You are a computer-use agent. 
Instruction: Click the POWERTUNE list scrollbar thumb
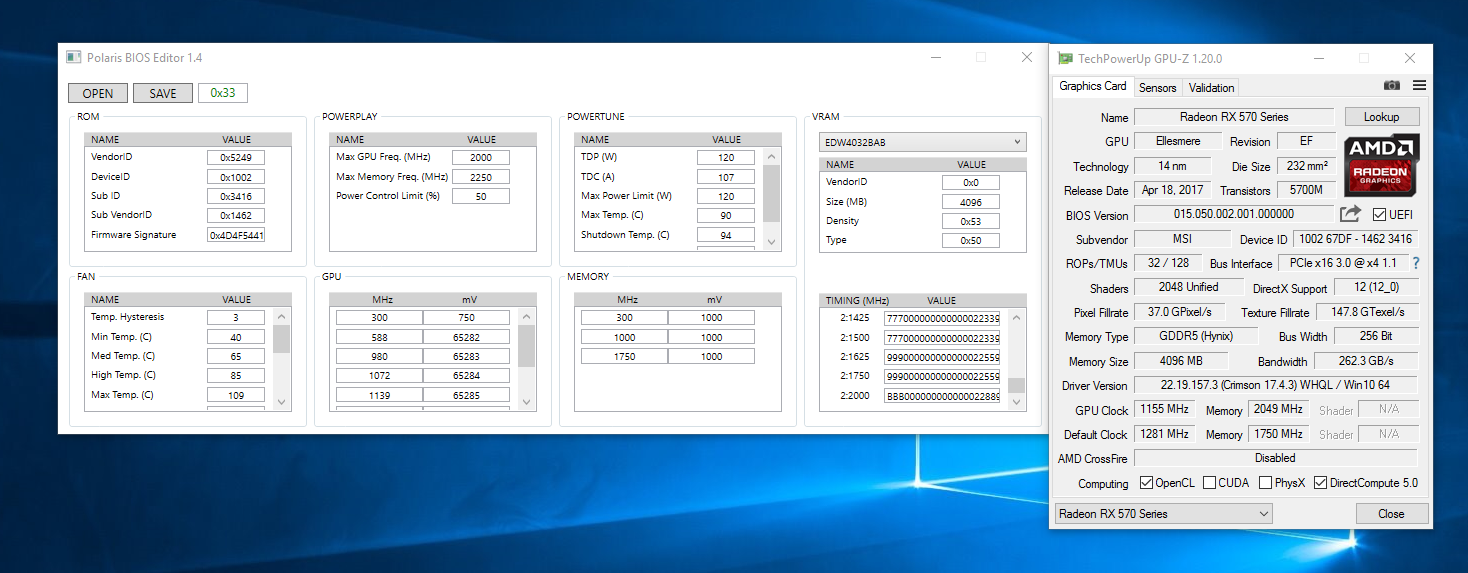[x=771, y=194]
